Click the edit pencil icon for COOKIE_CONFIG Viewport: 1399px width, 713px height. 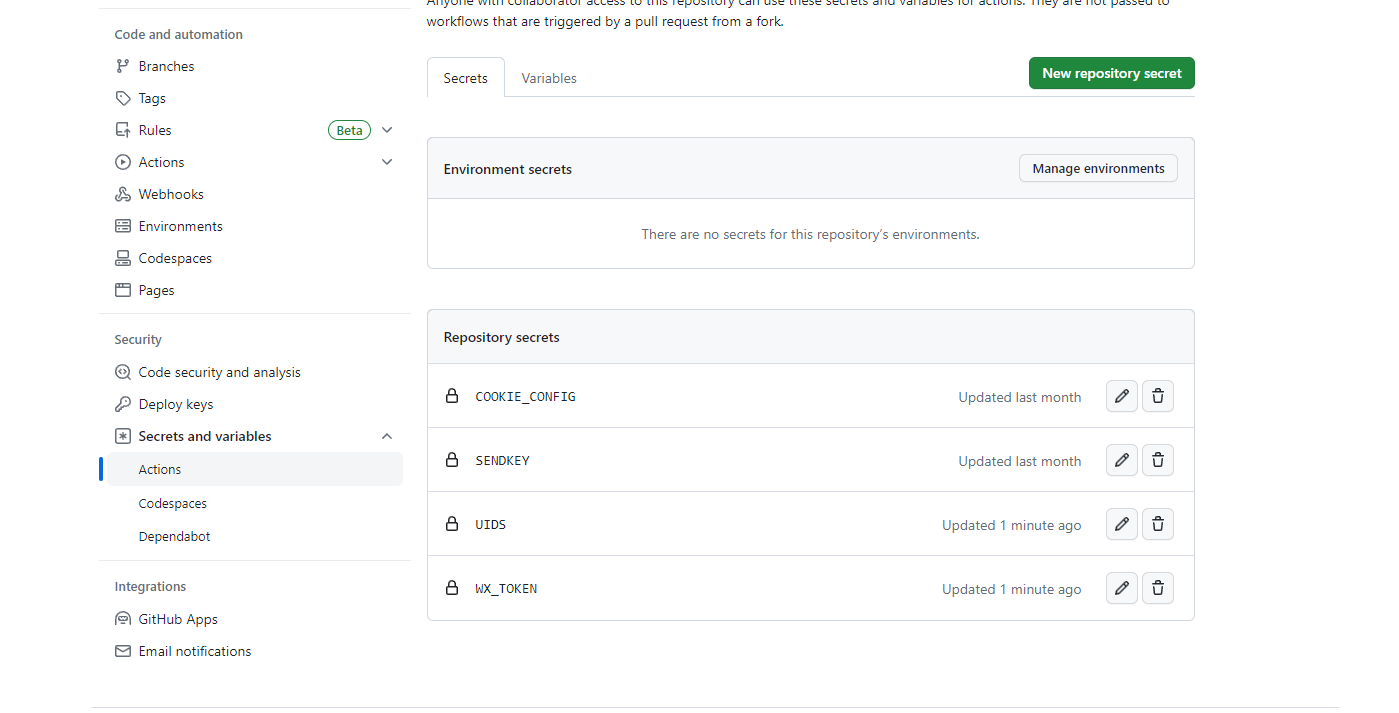point(1121,396)
